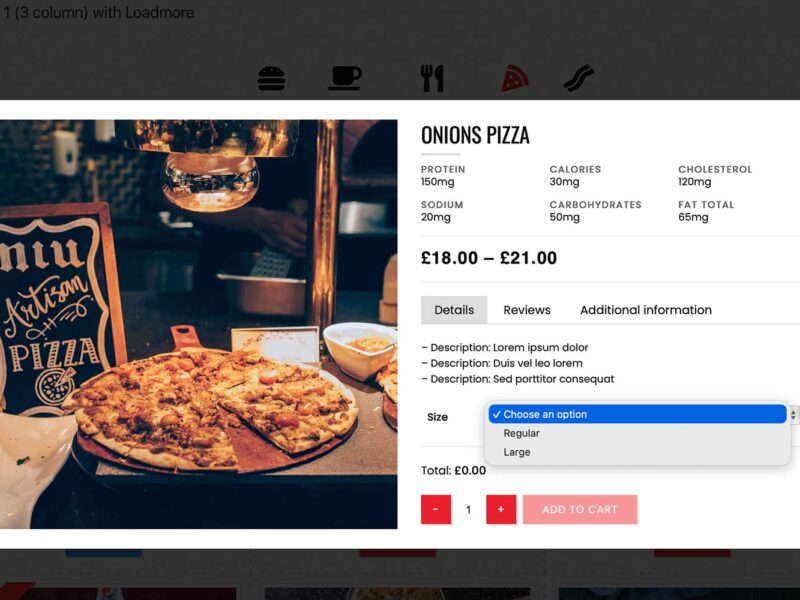
Task: View the Onions Pizza product photo
Action: point(198,324)
